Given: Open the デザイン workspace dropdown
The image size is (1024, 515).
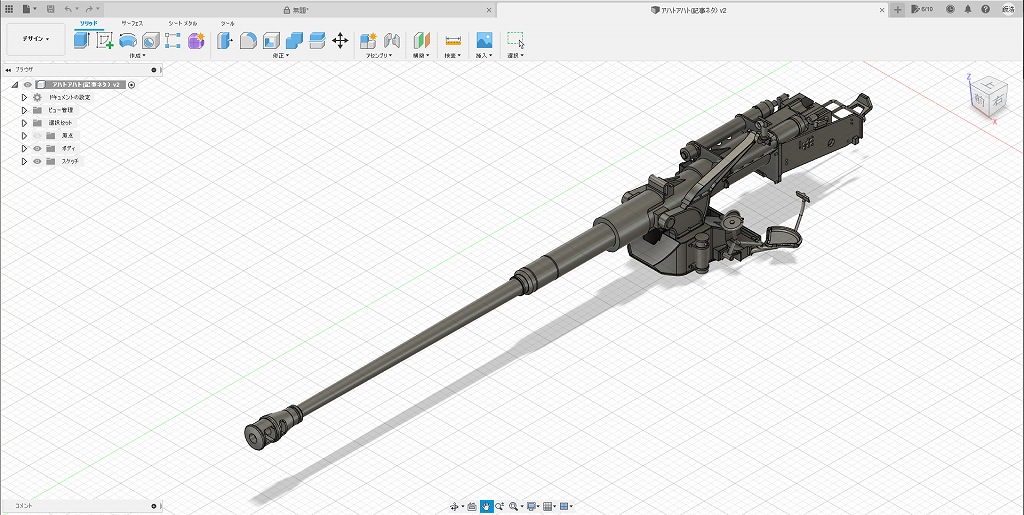Looking at the screenshot, I should tap(36, 39).
